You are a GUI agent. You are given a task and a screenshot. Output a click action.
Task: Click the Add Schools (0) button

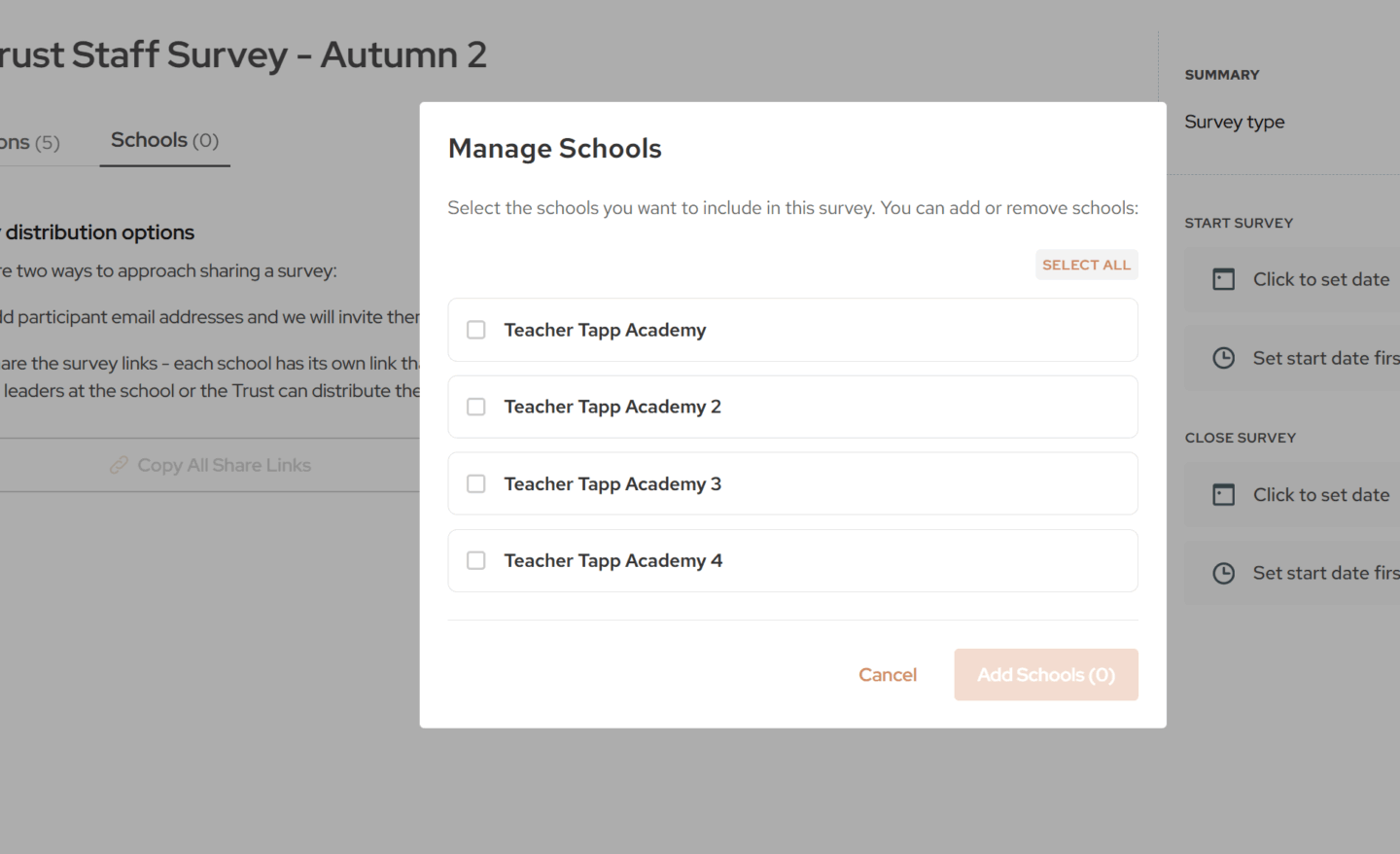coord(1045,674)
